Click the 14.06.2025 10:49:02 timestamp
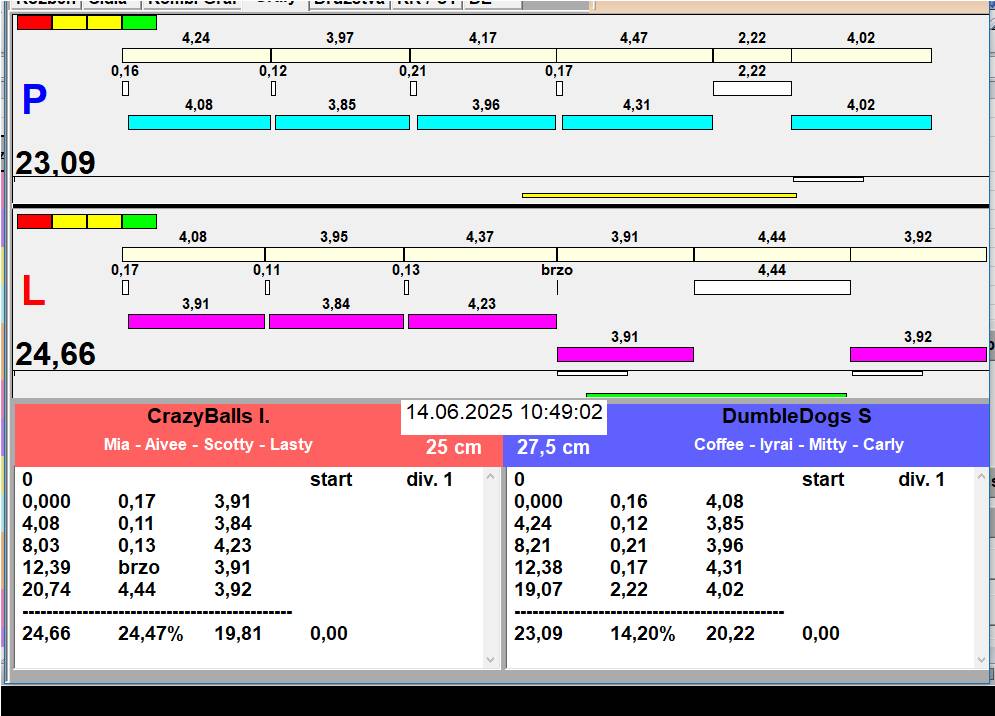 tap(504, 412)
